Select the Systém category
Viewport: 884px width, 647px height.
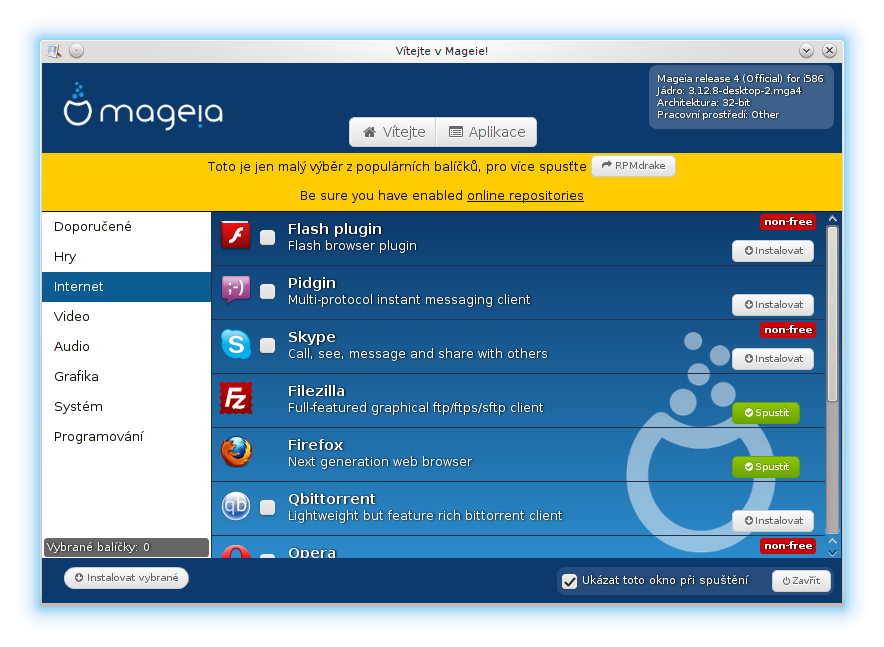coord(126,407)
